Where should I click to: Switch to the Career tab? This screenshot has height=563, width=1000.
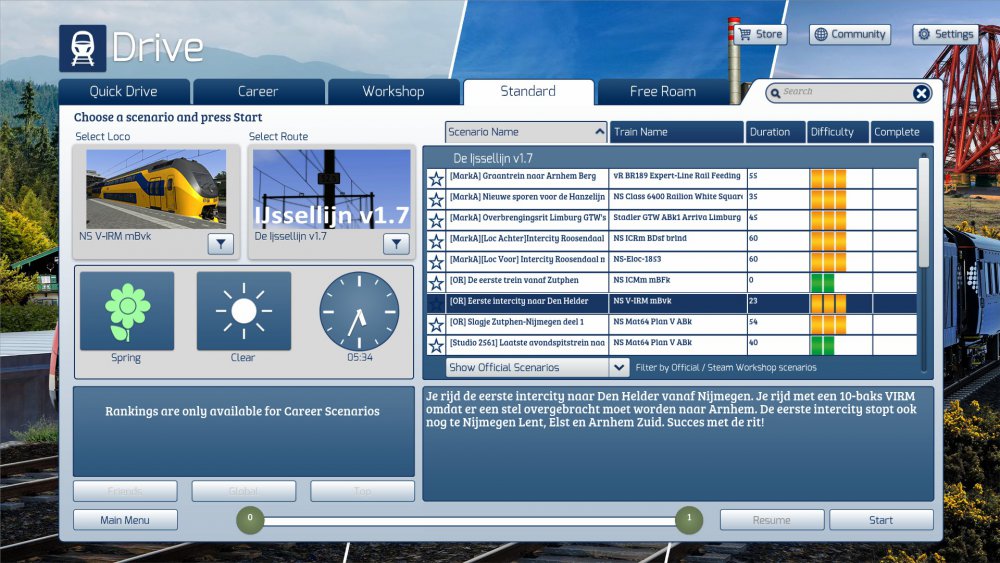[258, 91]
